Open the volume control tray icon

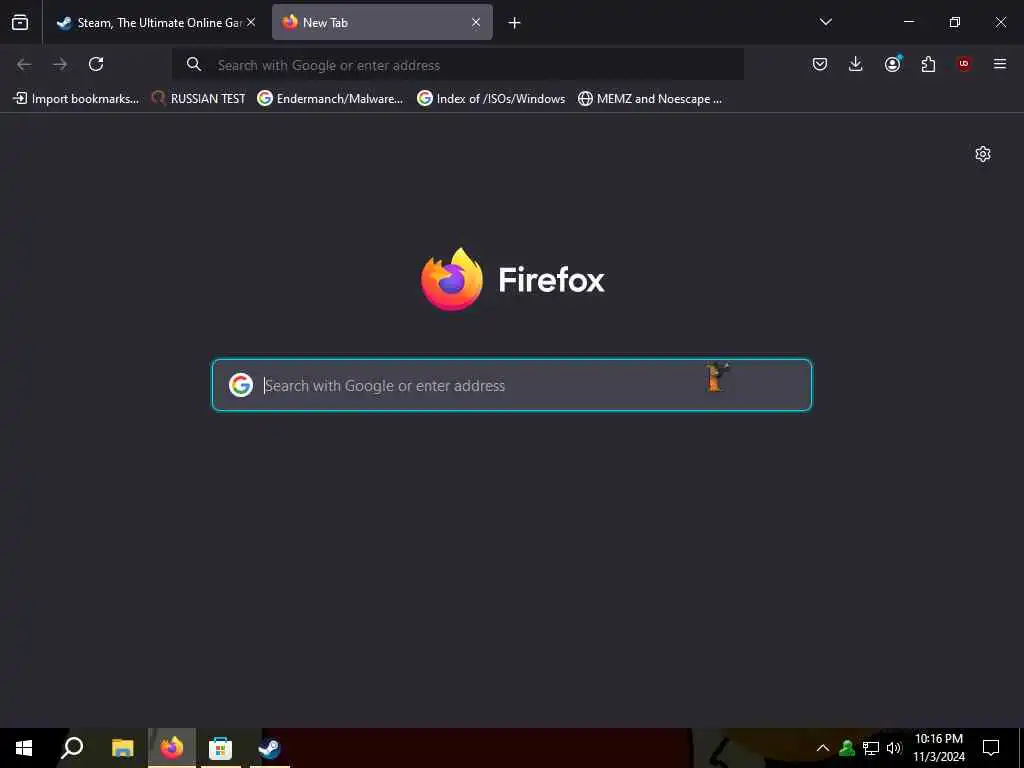[894, 748]
